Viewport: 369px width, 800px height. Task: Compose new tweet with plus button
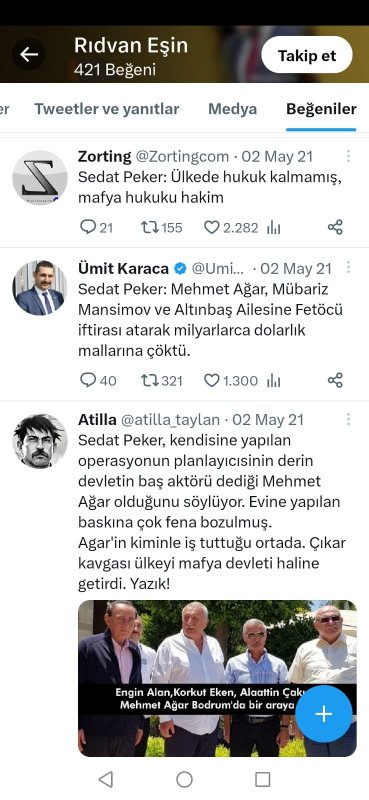point(324,713)
